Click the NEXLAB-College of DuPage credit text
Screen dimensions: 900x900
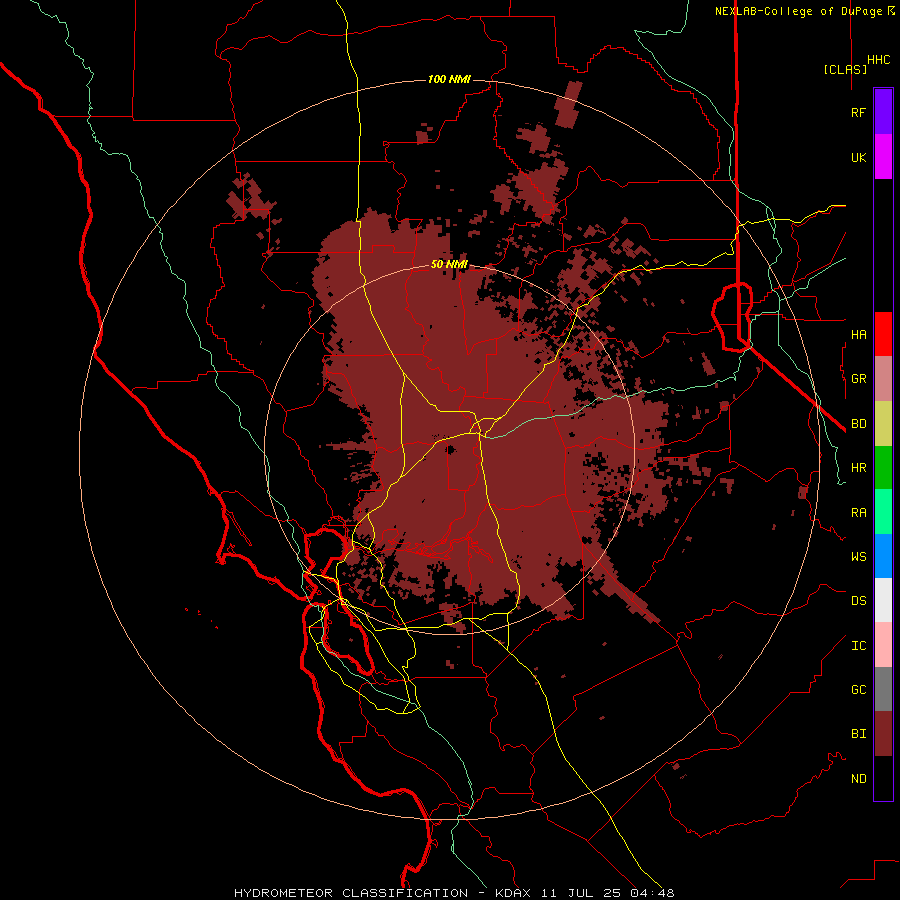click(798, 11)
